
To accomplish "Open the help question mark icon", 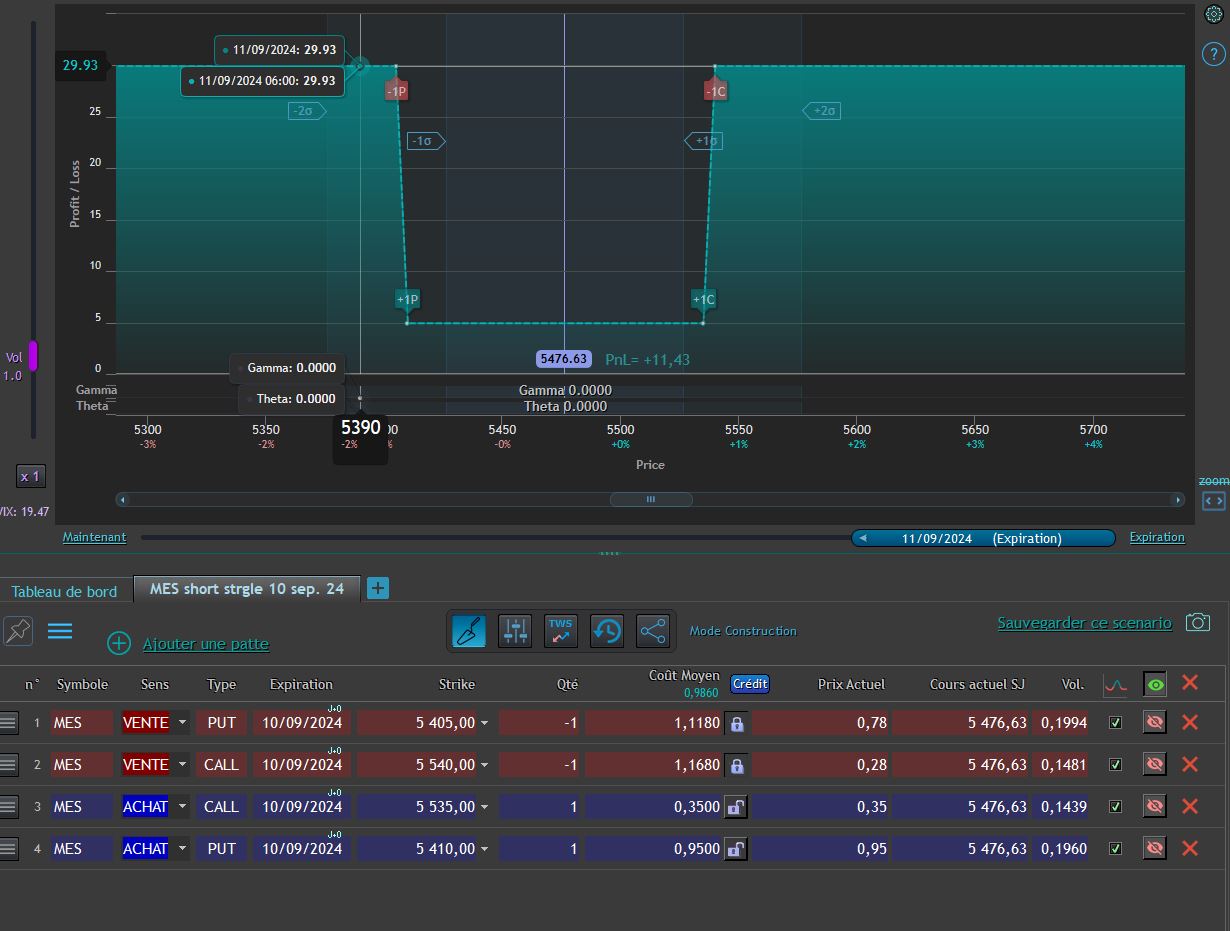I will coord(1213,54).
